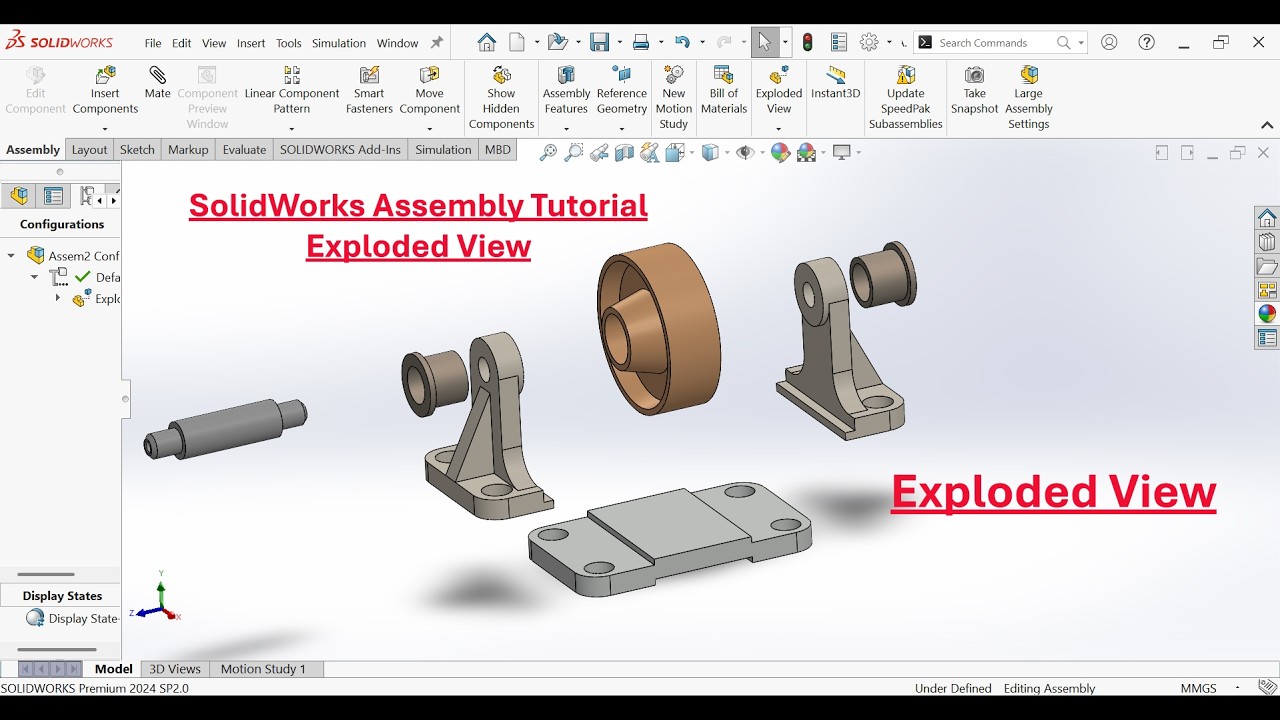Click Previous View icon
This screenshot has width=1280, height=720.
599,152
